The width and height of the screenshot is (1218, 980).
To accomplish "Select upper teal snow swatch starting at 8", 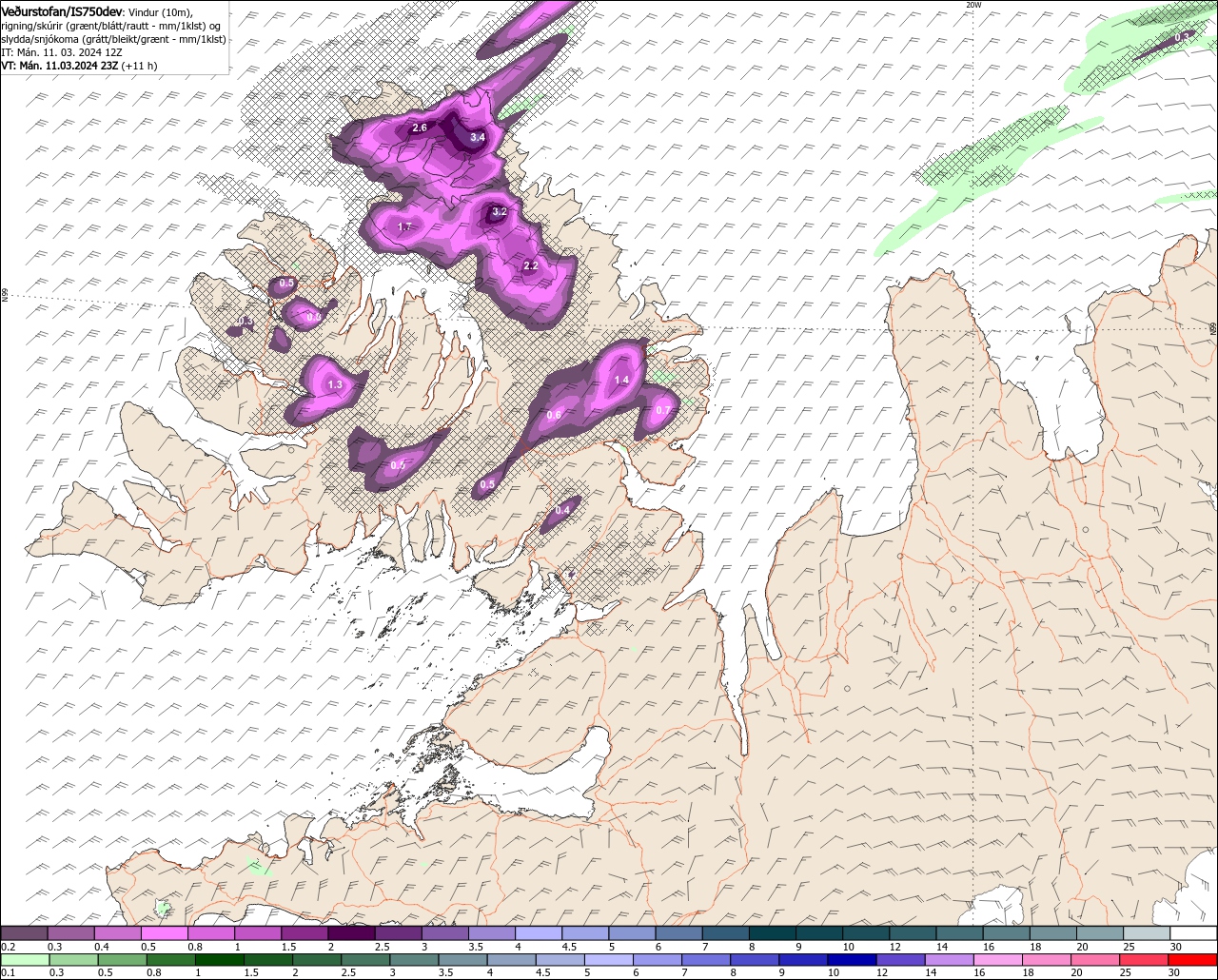I will click(x=772, y=933).
